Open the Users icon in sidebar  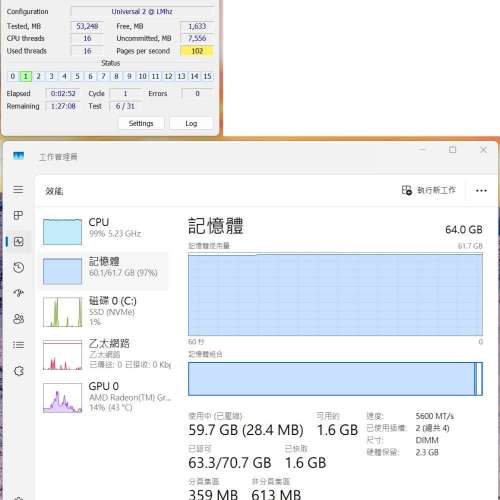click(x=18, y=319)
